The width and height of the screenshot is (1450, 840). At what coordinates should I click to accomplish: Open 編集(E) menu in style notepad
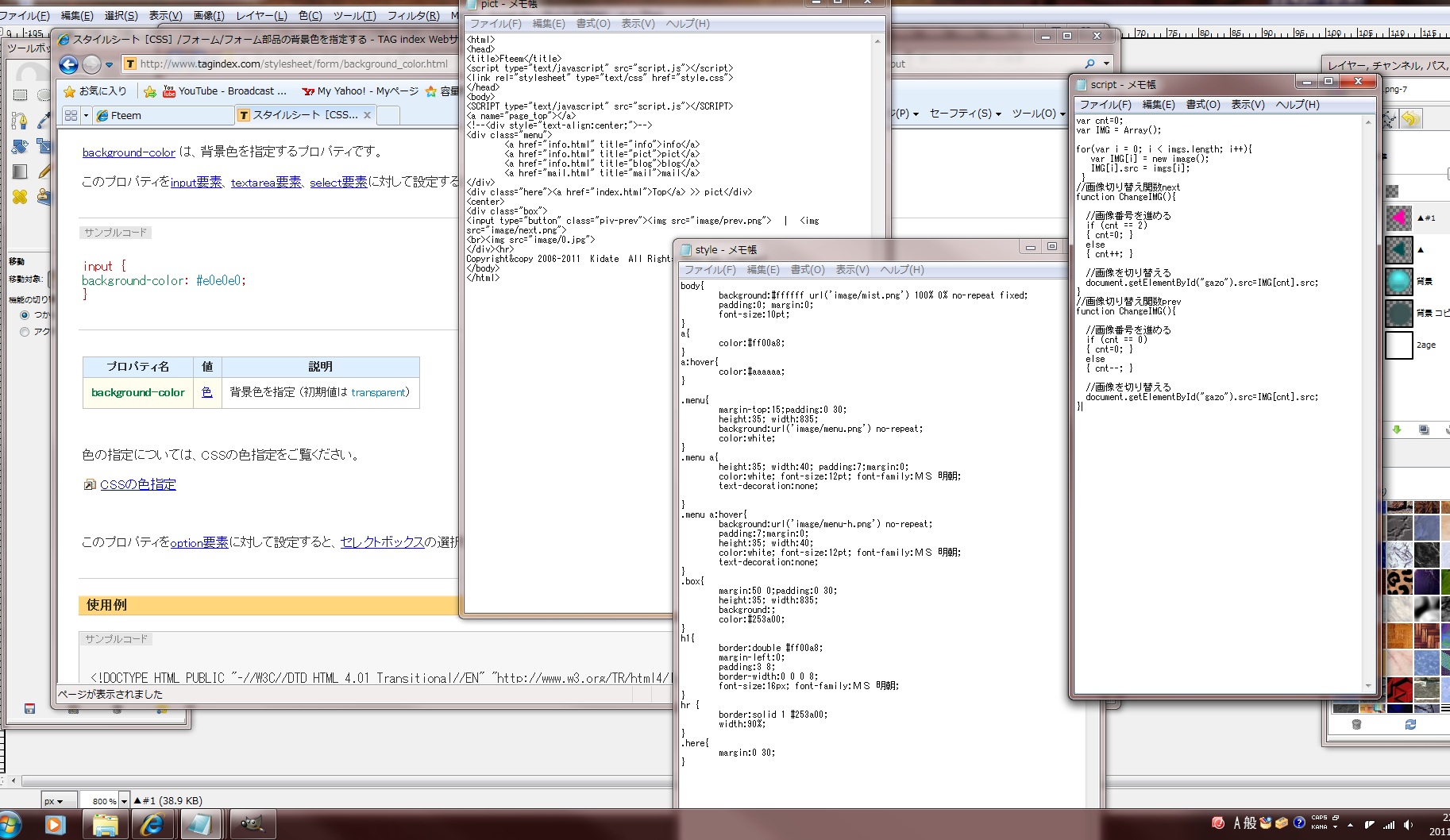point(763,270)
